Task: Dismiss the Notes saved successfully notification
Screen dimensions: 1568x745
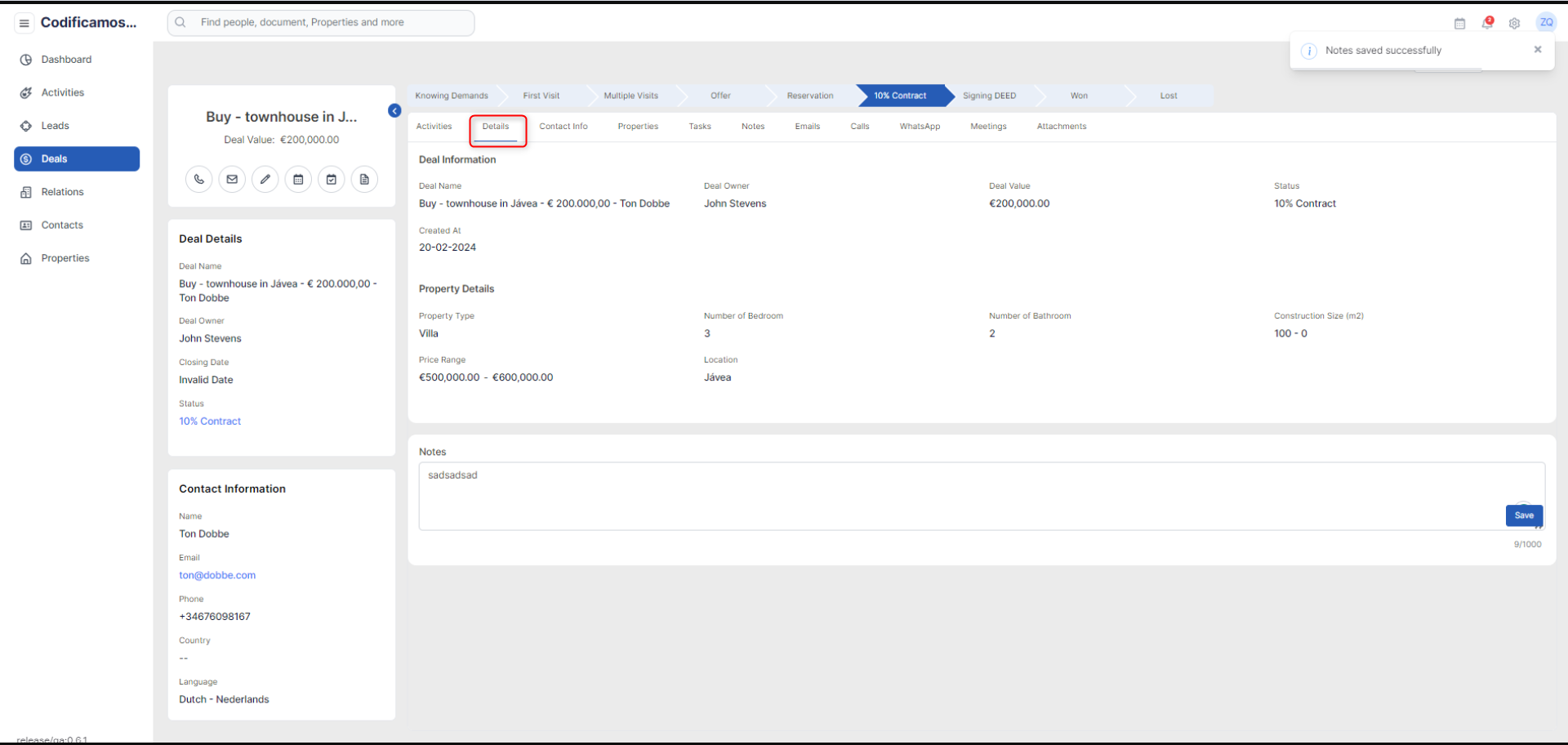Action: coord(1538,50)
